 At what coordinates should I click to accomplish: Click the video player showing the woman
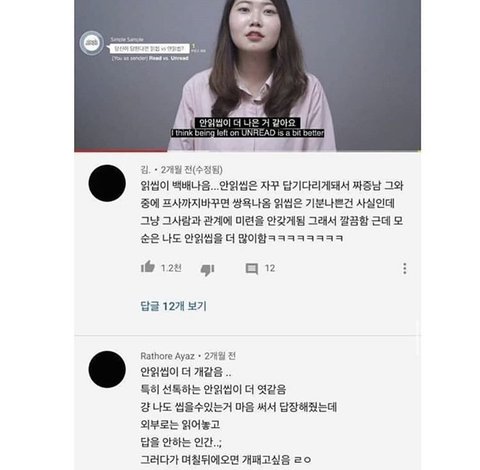tap(247, 75)
